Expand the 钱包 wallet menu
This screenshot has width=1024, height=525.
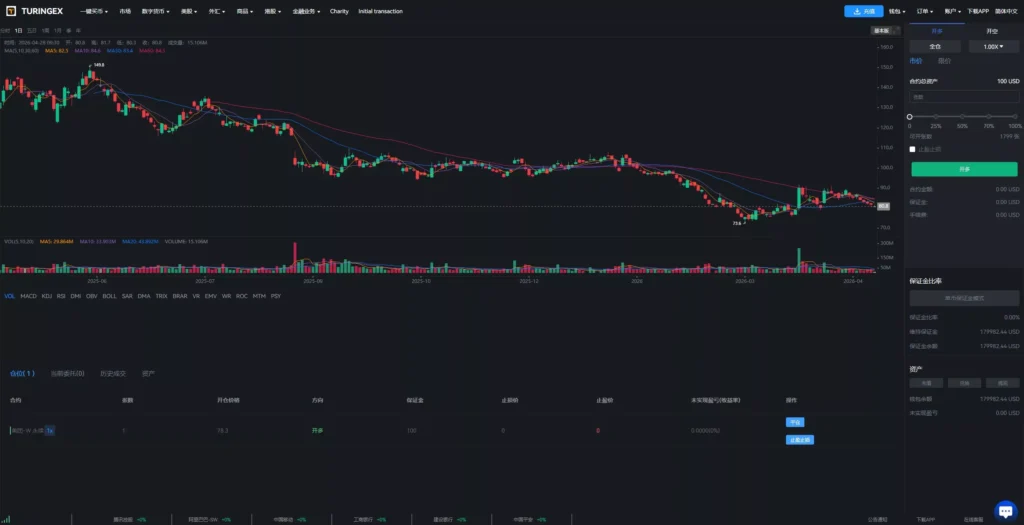(x=897, y=11)
